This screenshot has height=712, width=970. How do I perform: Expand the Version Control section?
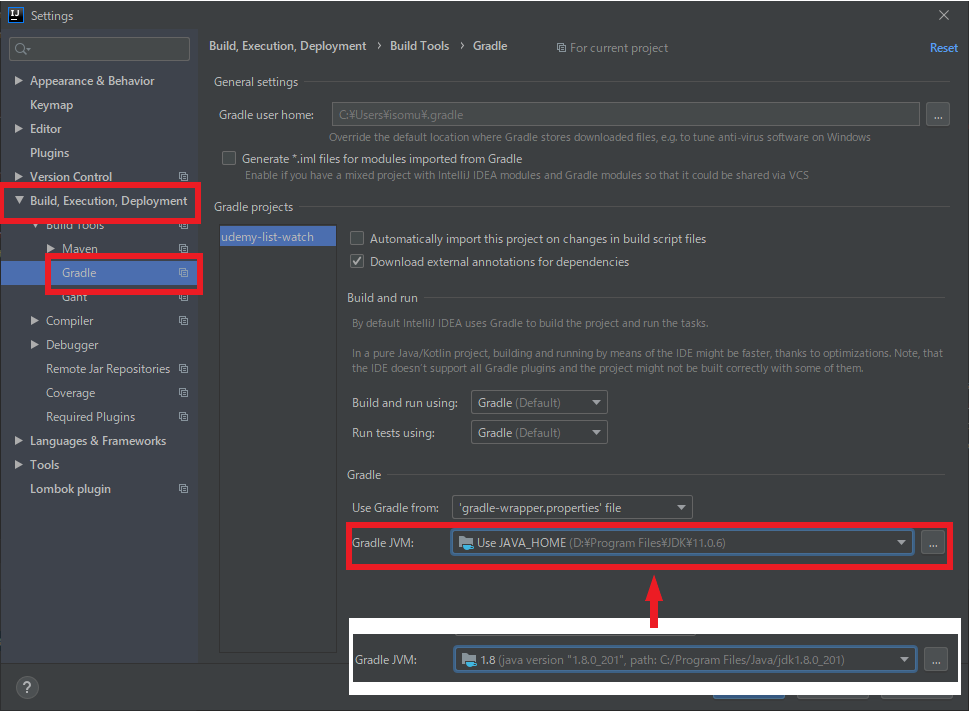(x=19, y=176)
